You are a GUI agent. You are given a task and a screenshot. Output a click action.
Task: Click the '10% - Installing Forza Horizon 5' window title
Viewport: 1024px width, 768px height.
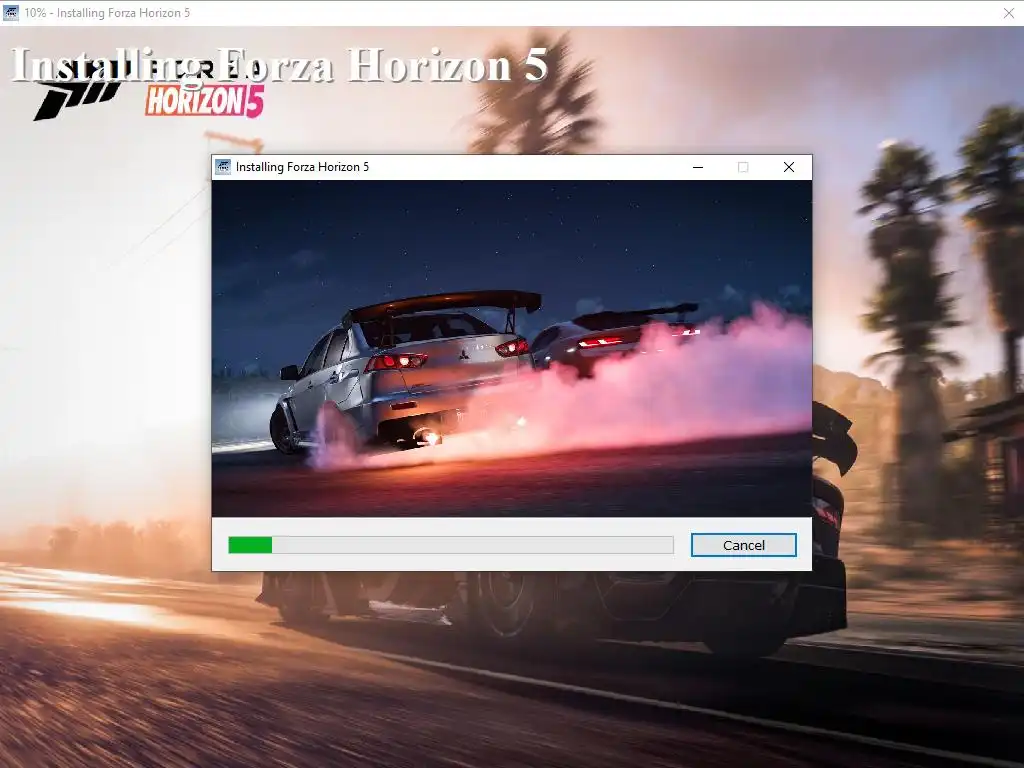[107, 13]
